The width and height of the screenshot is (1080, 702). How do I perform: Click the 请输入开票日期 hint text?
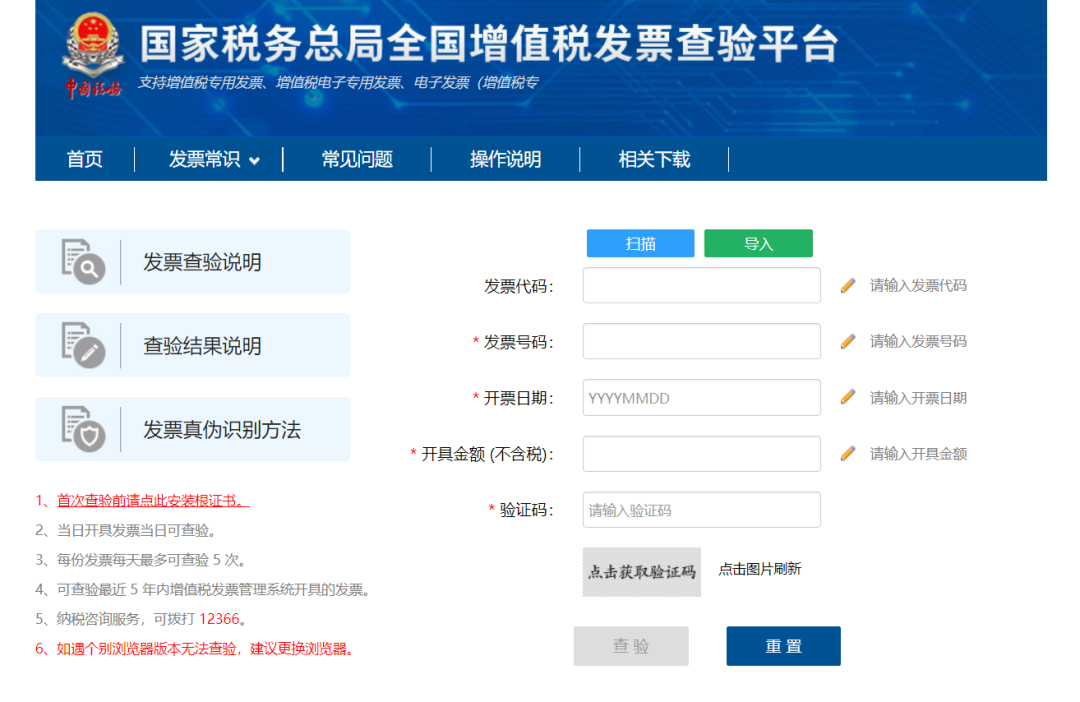pyautogui.click(x=918, y=398)
